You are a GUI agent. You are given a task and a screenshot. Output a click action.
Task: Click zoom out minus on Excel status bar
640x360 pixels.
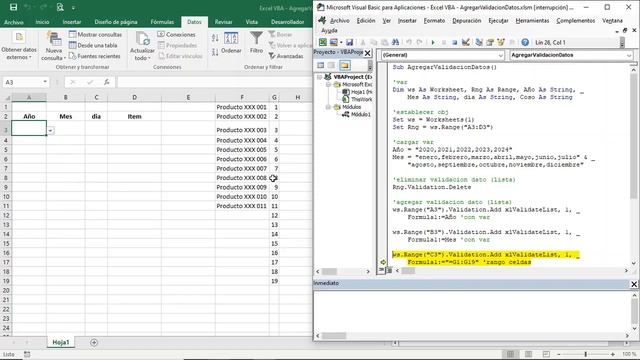click(x=559, y=354)
